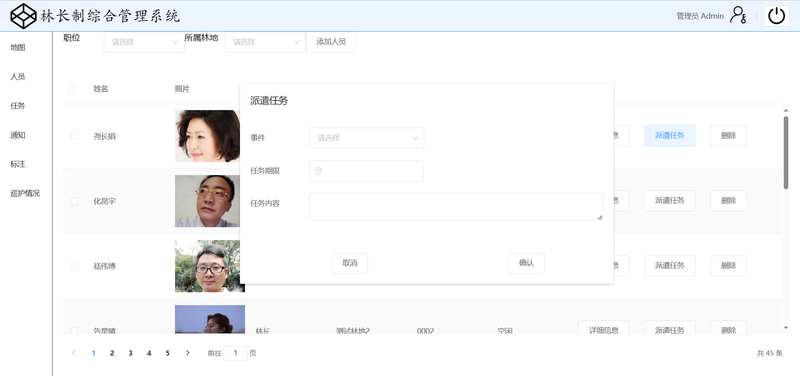Click the 管理员 Admin label
The height and width of the screenshot is (376, 800).
tap(700, 16)
